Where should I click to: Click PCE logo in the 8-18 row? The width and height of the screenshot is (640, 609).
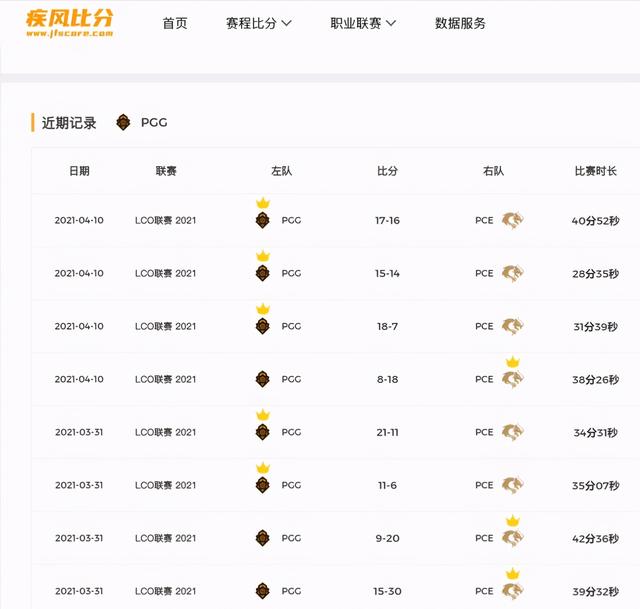click(512, 379)
